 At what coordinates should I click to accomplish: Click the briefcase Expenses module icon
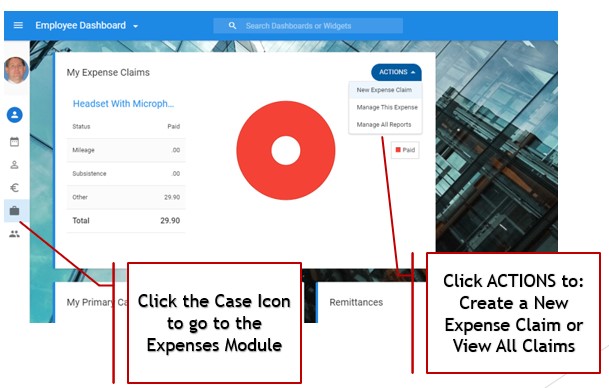point(15,211)
